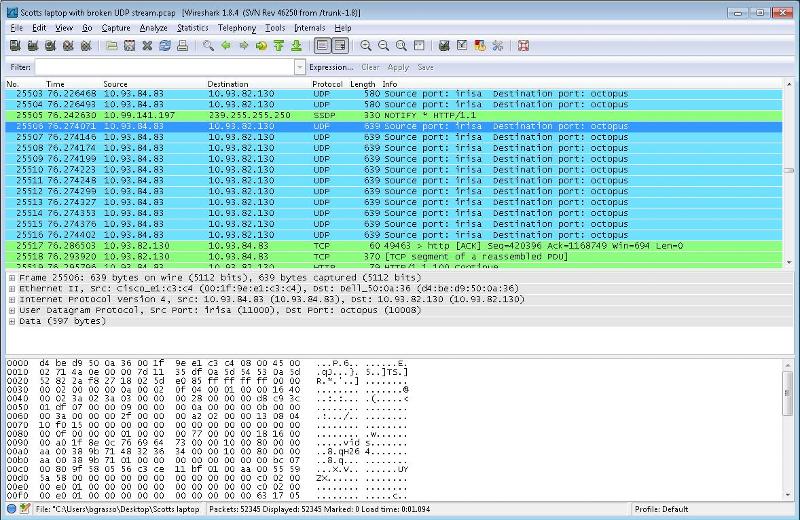Viewport: 800px width, 520px height.
Task: Open the filter history dropdown arrow
Action: pos(299,67)
